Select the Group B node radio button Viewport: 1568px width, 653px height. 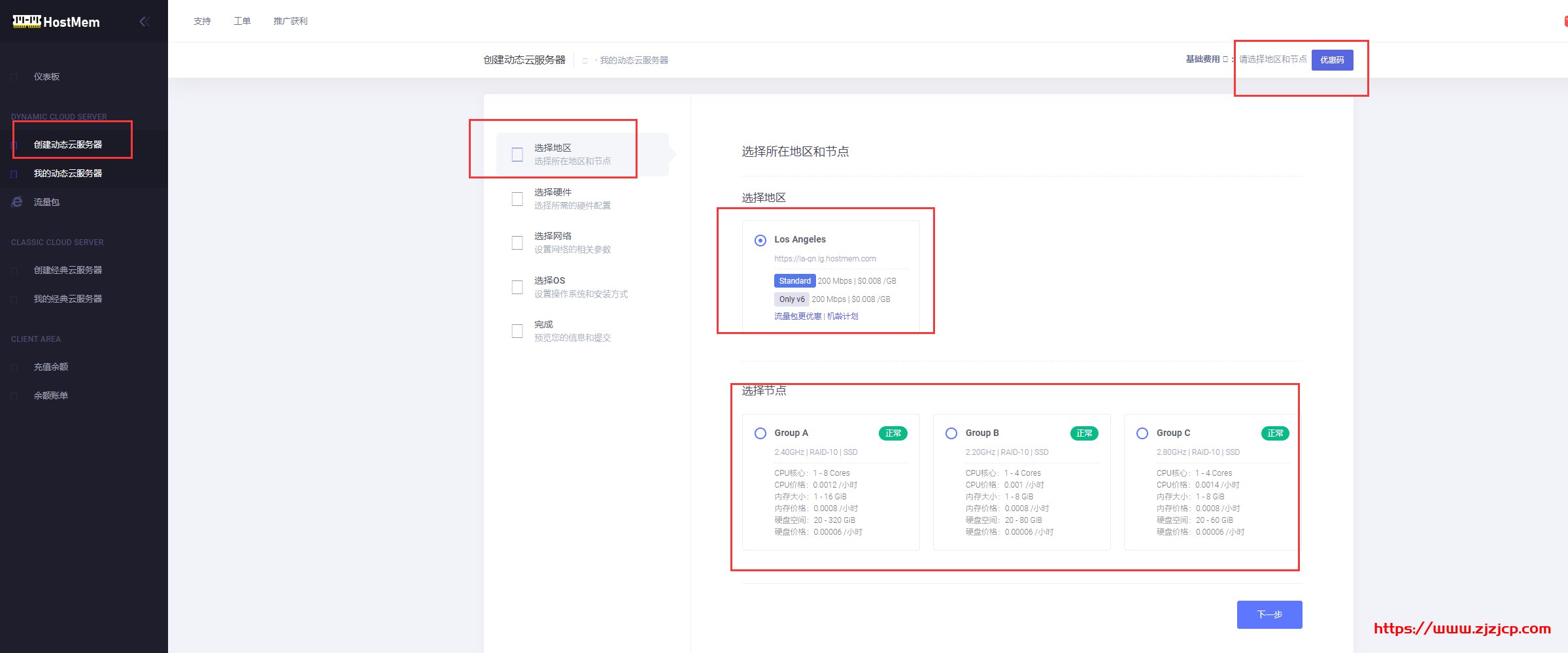[951, 433]
